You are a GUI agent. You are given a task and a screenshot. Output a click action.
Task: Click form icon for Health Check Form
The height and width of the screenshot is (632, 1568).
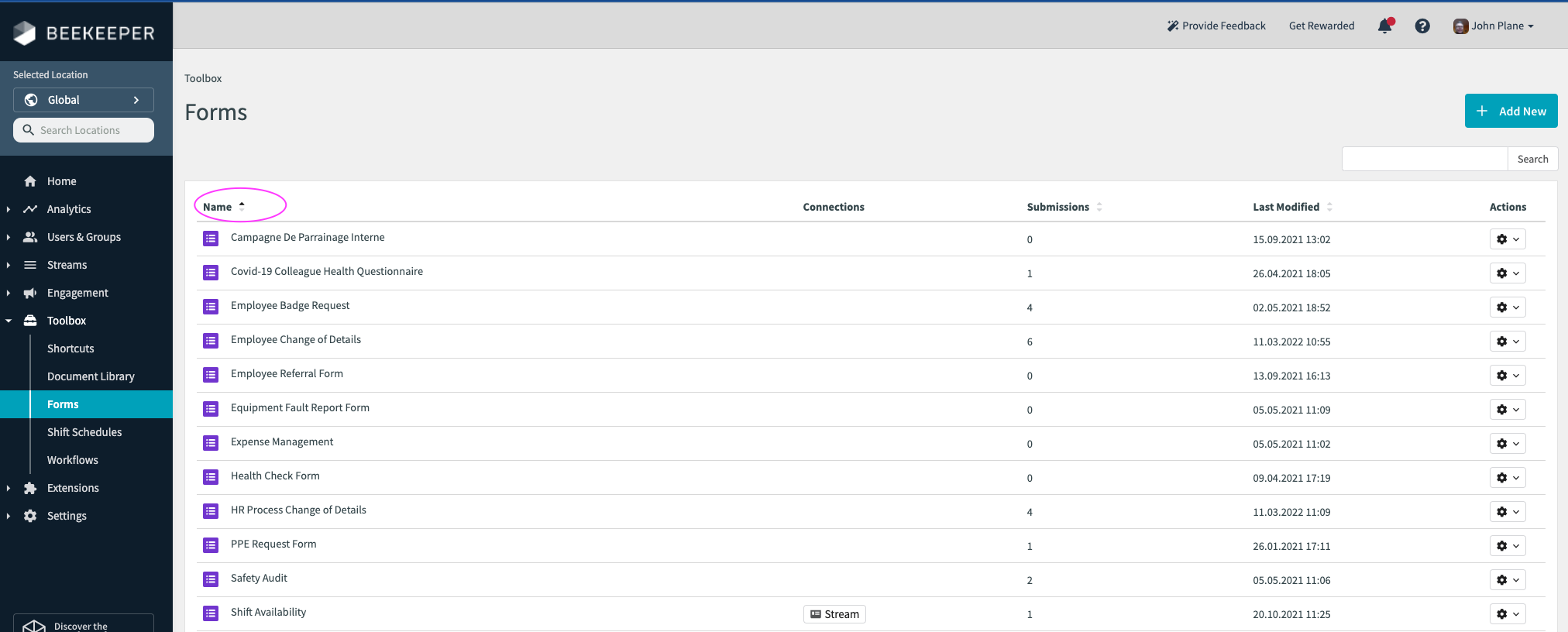coord(211,477)
